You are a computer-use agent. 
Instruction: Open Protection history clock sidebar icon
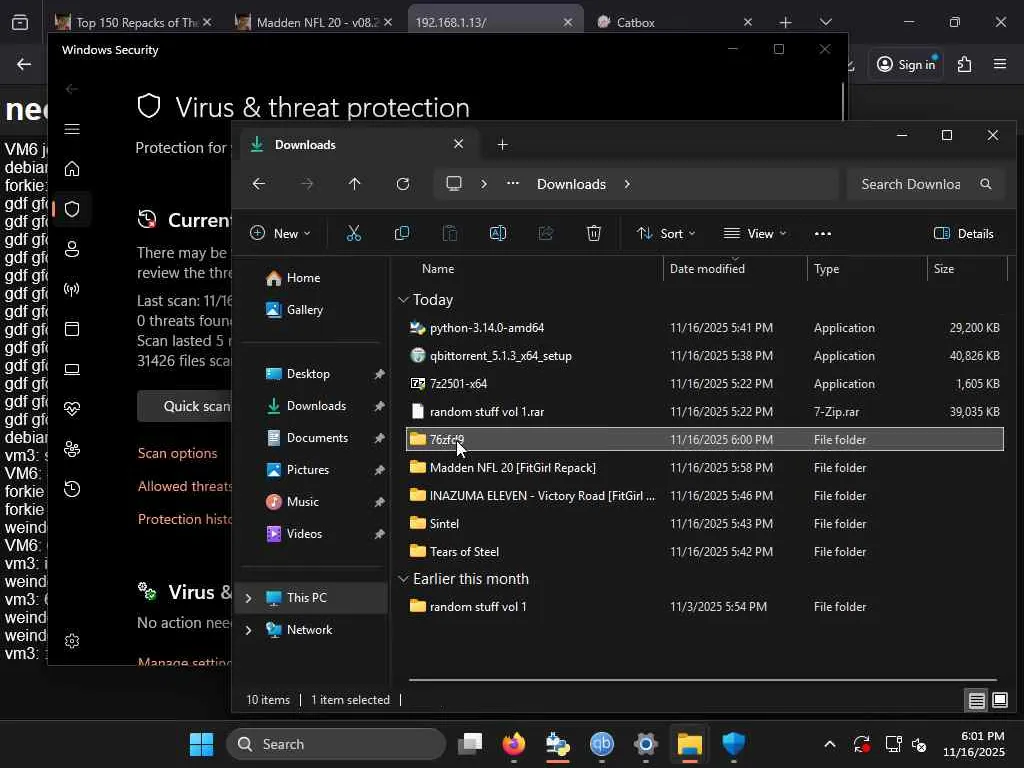tap(72, 489)
